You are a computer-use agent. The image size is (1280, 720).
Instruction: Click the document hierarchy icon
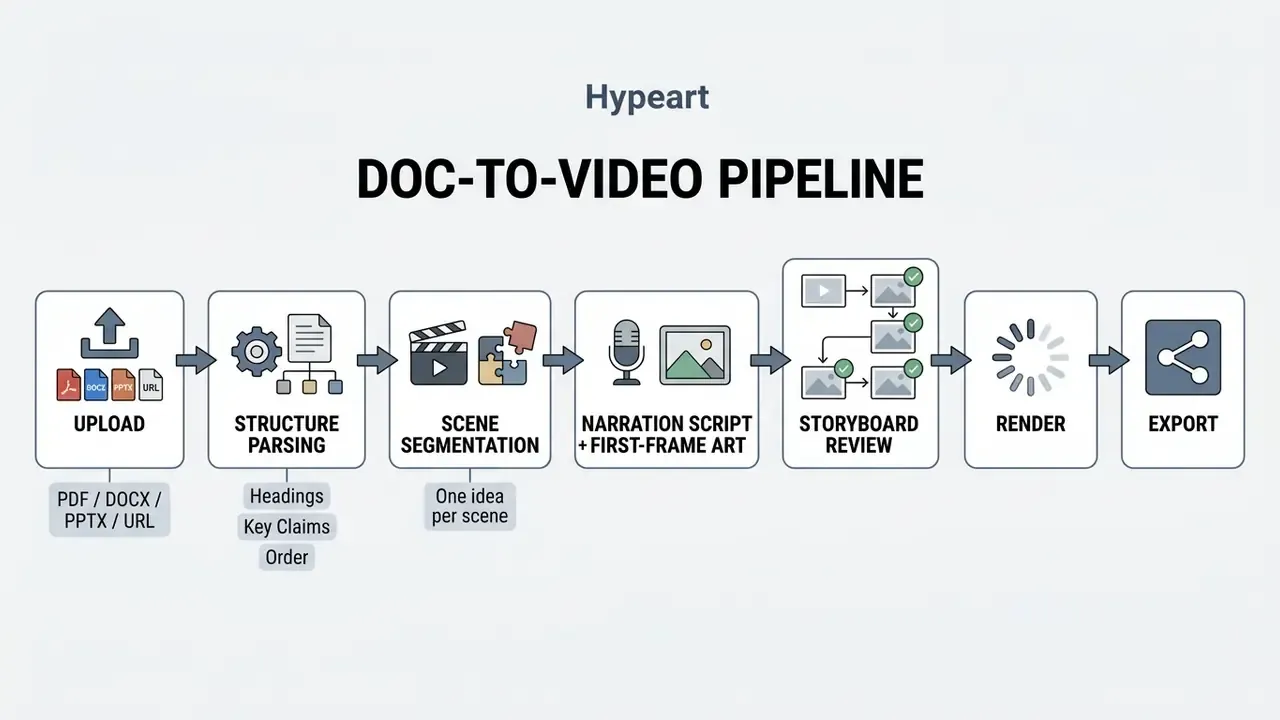(309, 355)
